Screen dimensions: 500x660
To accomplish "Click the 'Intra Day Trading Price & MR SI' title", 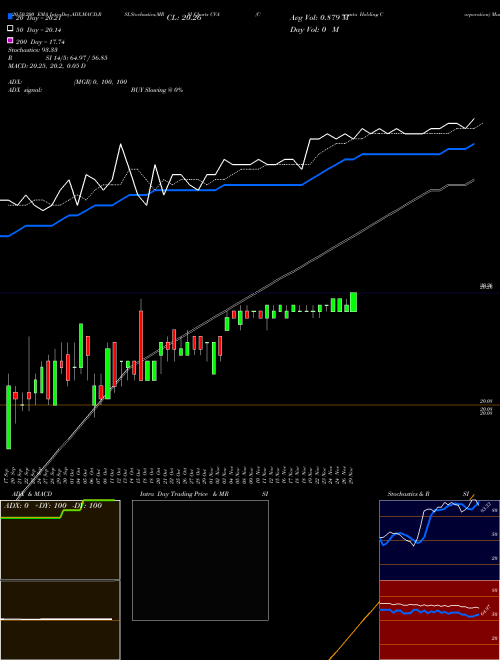I will 204,494.
